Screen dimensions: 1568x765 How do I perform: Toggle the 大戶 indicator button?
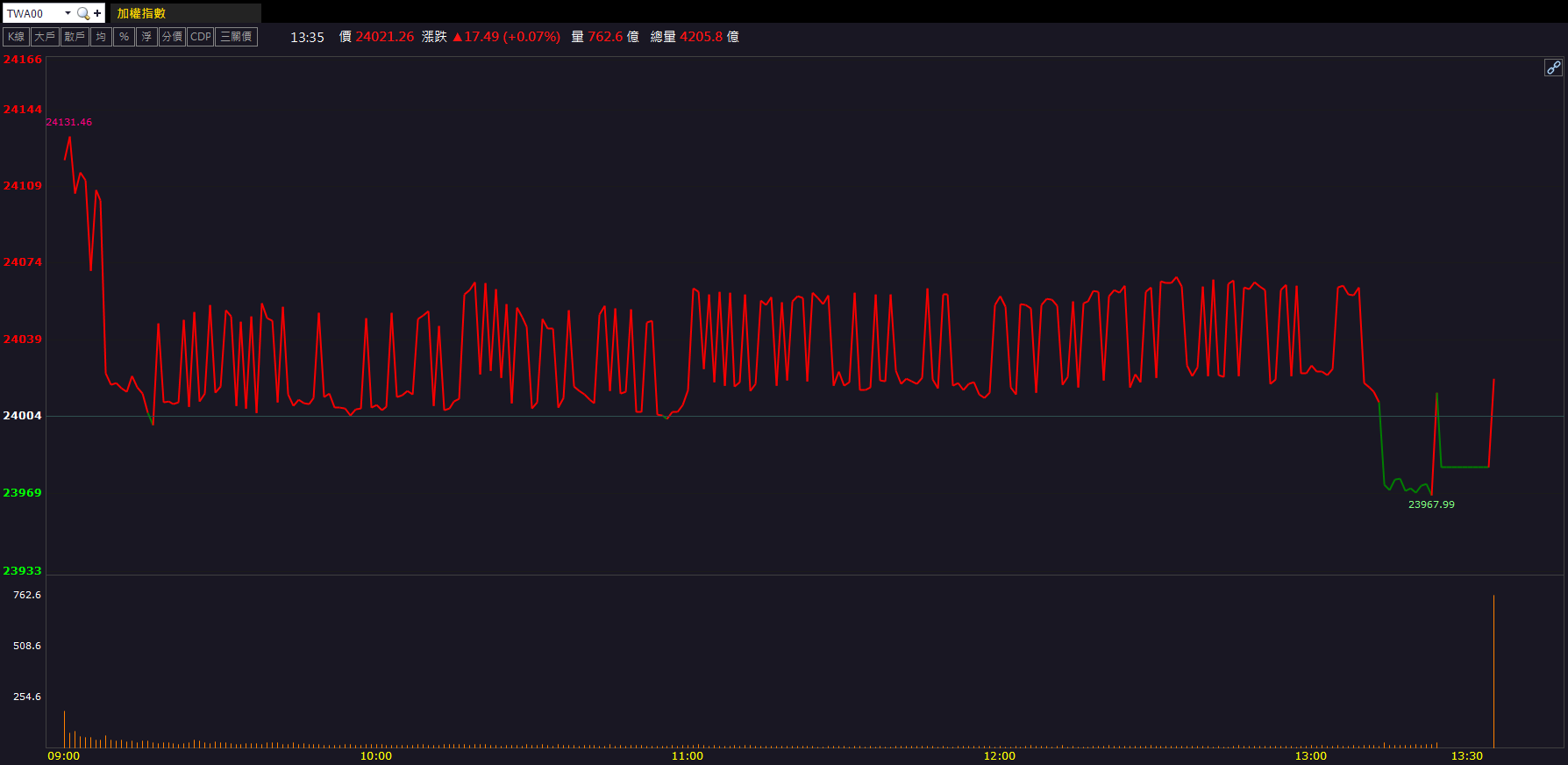[x=44, y=37]
